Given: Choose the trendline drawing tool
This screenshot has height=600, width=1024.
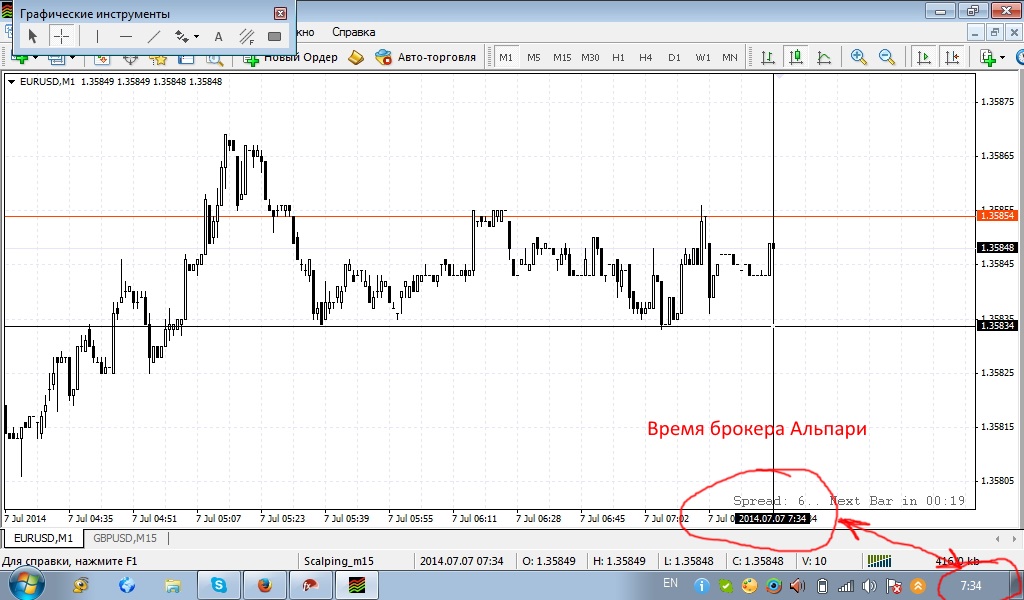Looking at the screenshot, I should [x=153, y=37].
